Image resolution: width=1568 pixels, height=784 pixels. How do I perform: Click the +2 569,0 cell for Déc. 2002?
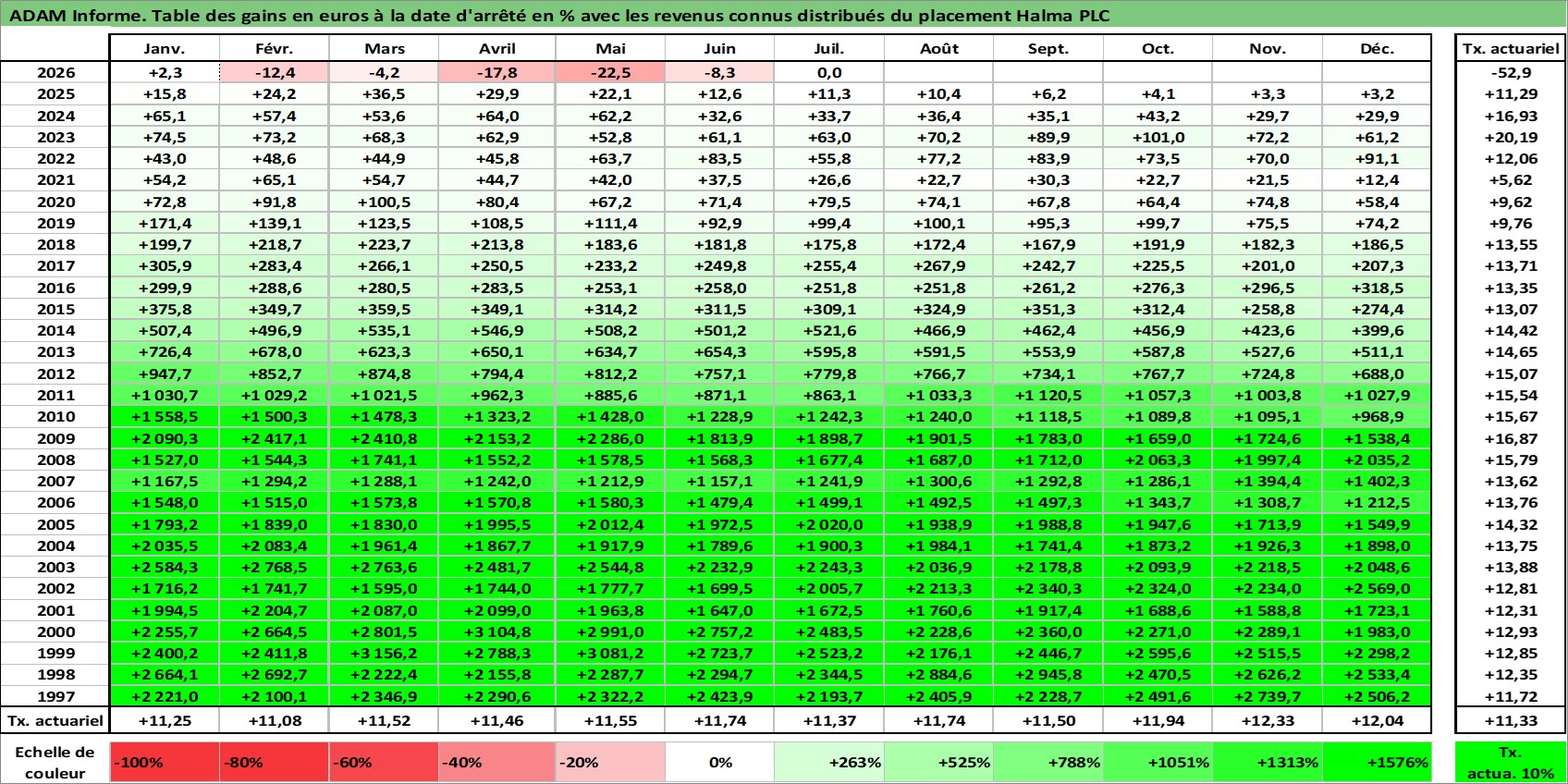(x=1377, y=589)
